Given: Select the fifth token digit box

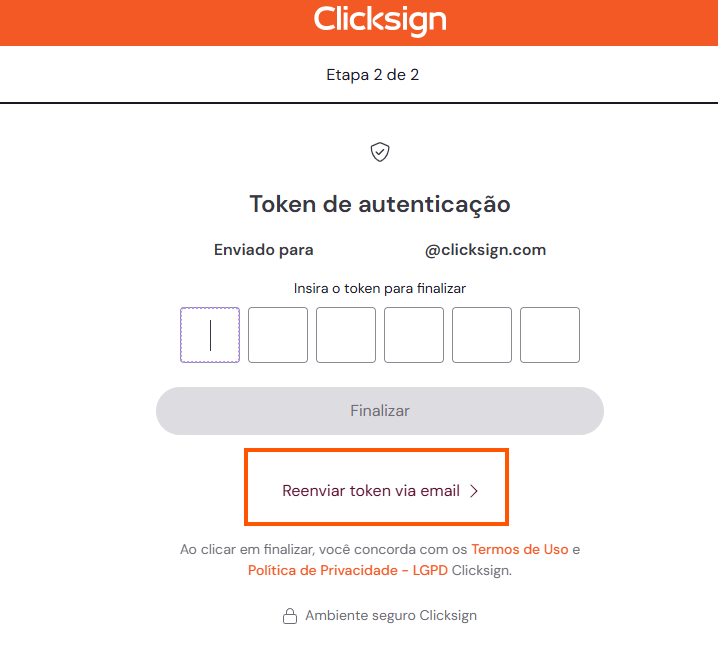Looking at the screenshot, I should pyautogui.click(x=482, y=335).
